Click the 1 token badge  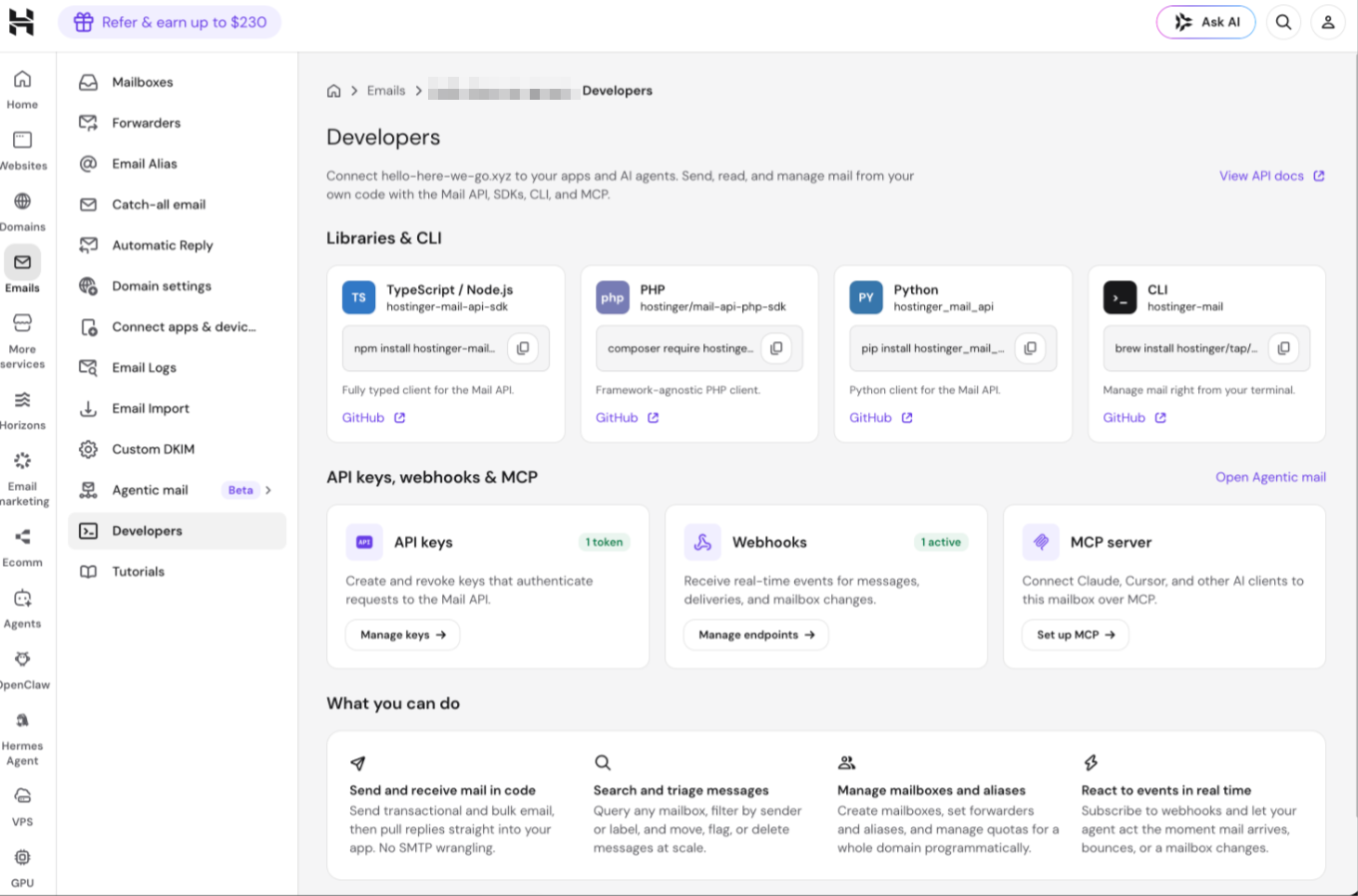click(x=605, y=542)
